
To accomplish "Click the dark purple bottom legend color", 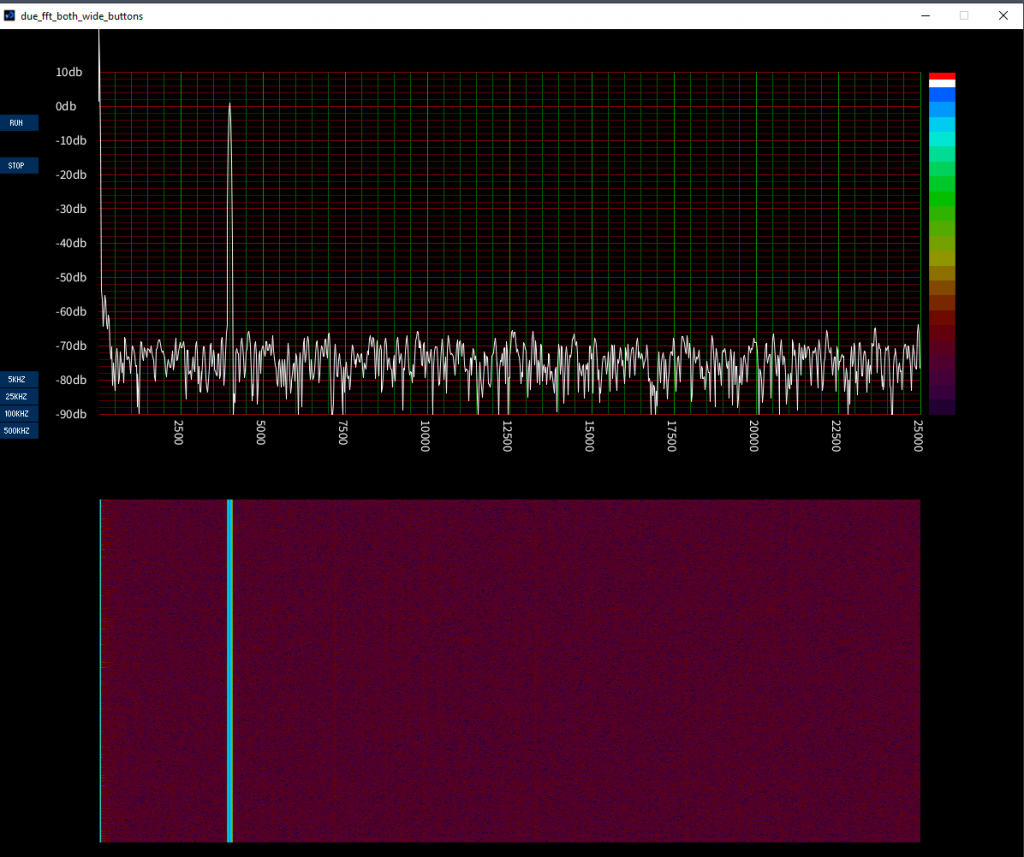I will 942,407.
